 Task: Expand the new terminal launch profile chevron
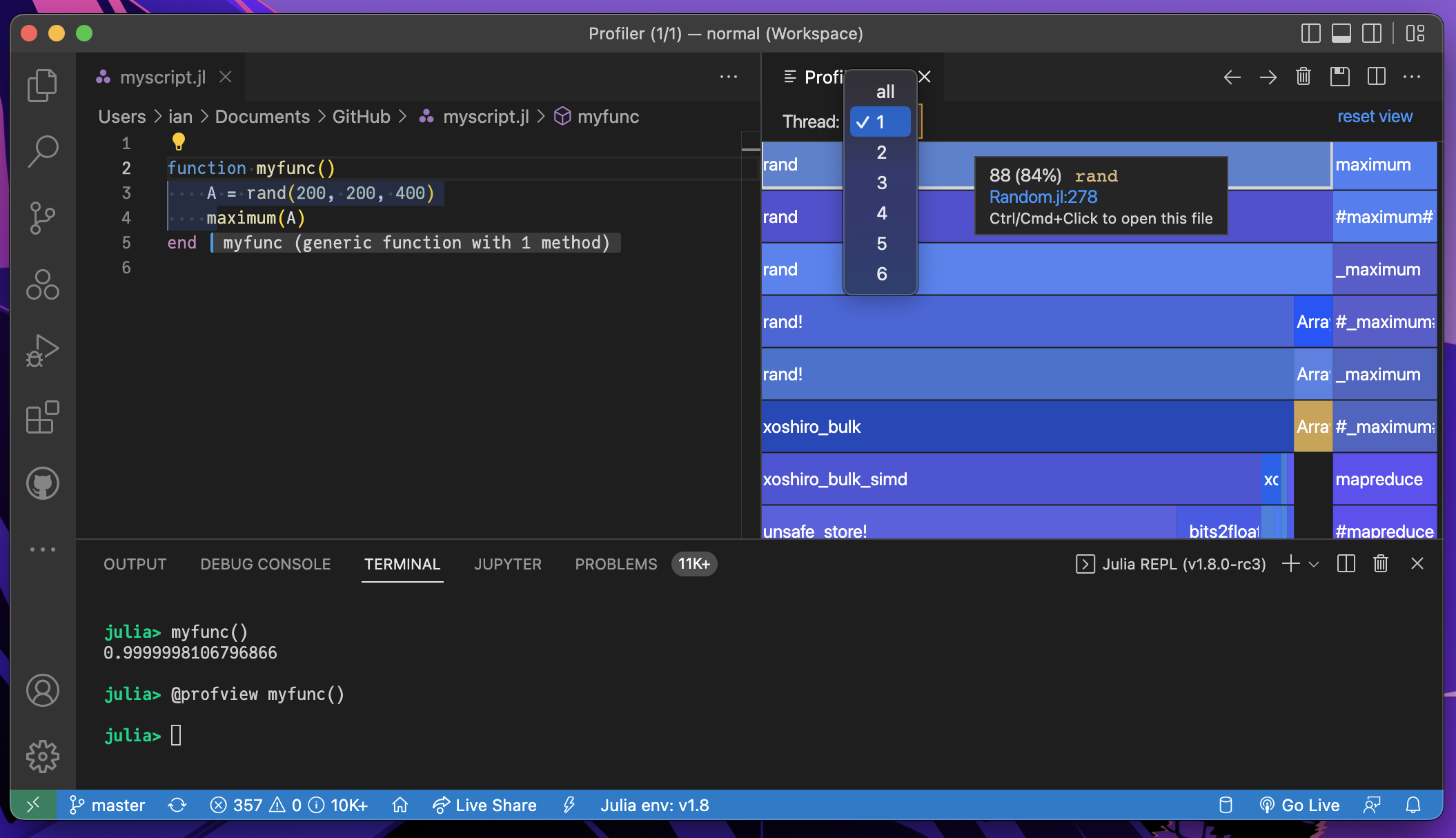point(1314,565)
